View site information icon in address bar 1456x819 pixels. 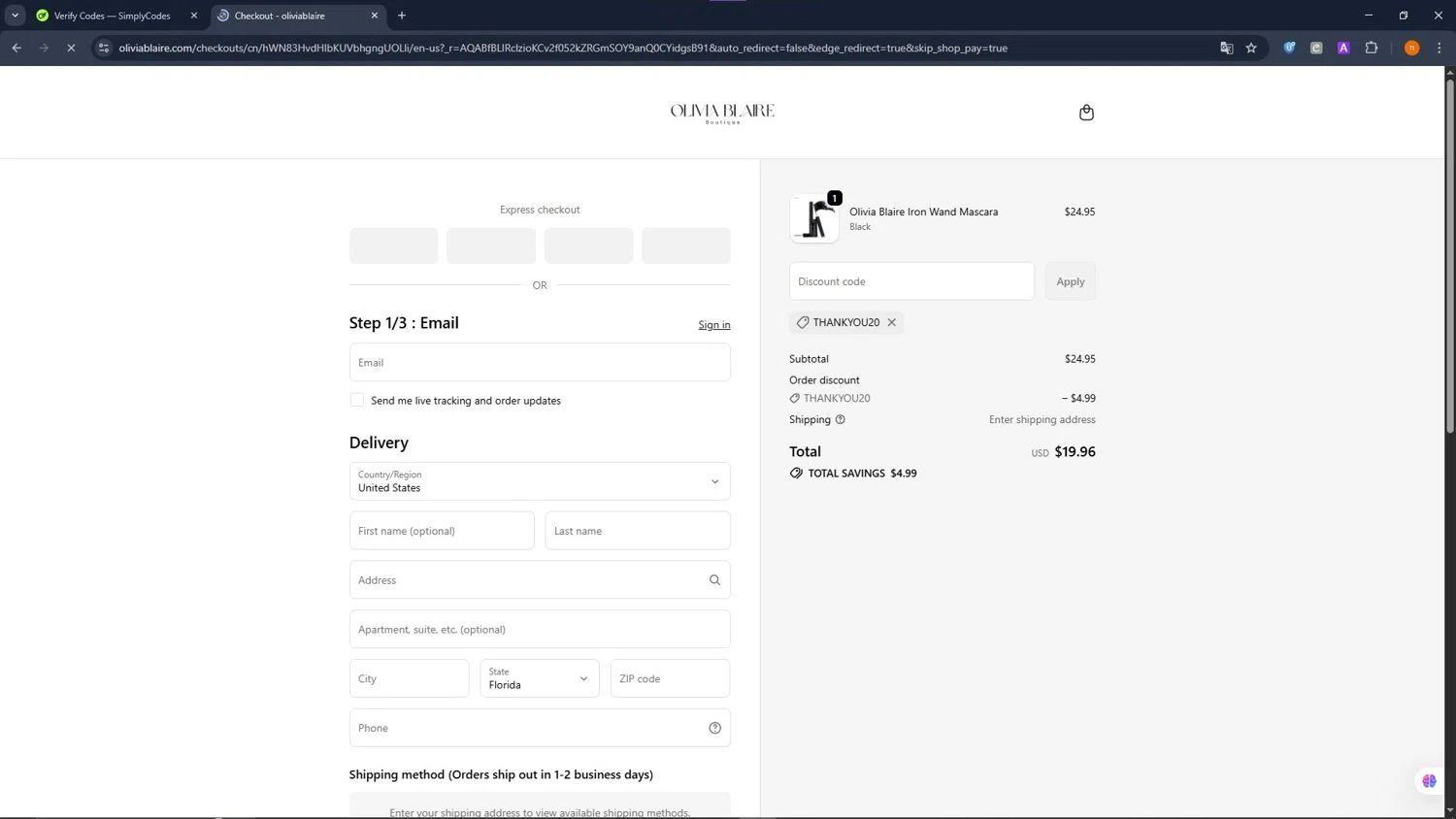click(x=104, y=48)
